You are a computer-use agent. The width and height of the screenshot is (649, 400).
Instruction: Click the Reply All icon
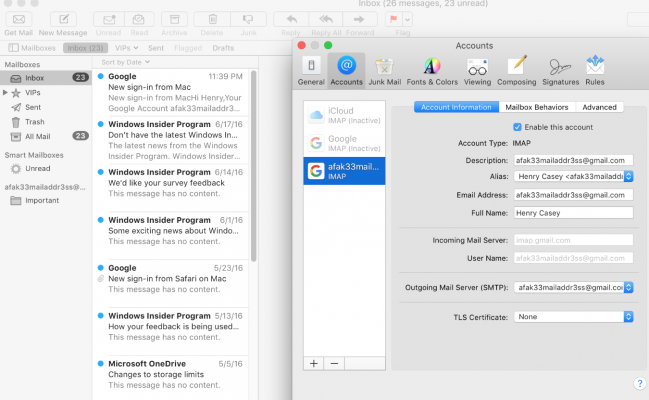326,19
